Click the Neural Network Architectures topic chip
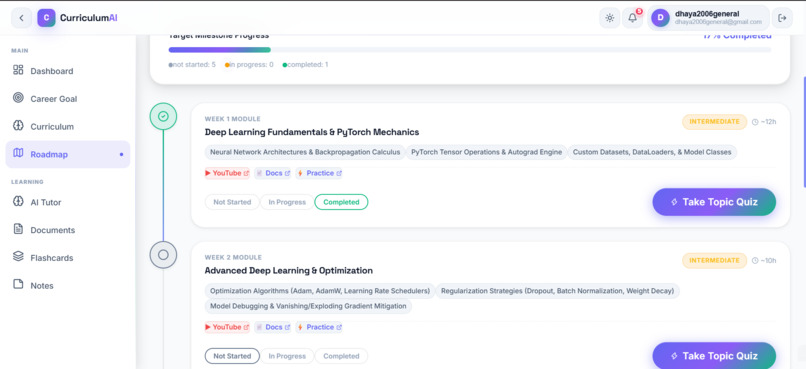This screenshot has height=369, width=806. (x=305, y=152)
